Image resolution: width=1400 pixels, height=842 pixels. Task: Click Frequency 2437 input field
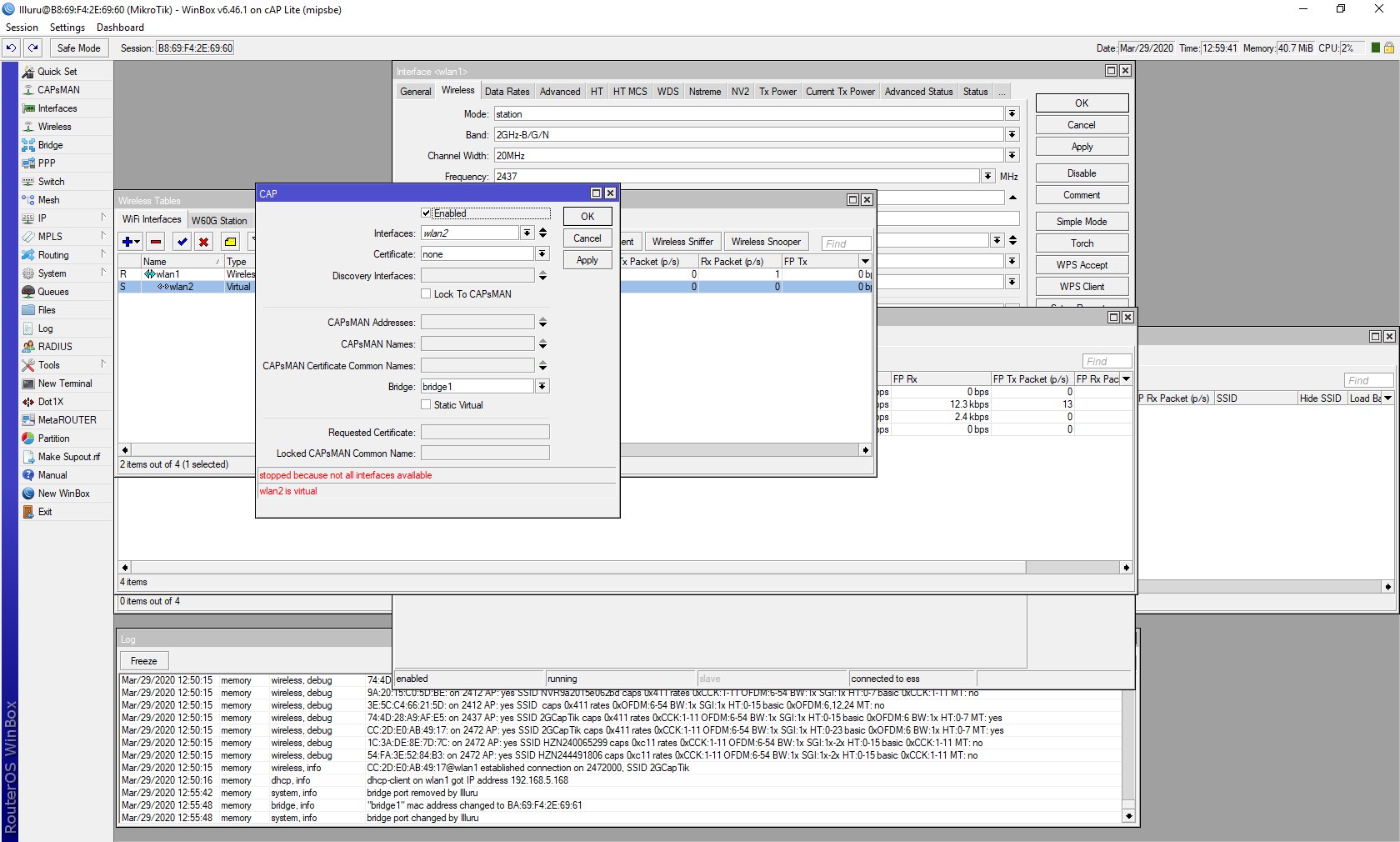pyautogui.click(x=737, y=177)
